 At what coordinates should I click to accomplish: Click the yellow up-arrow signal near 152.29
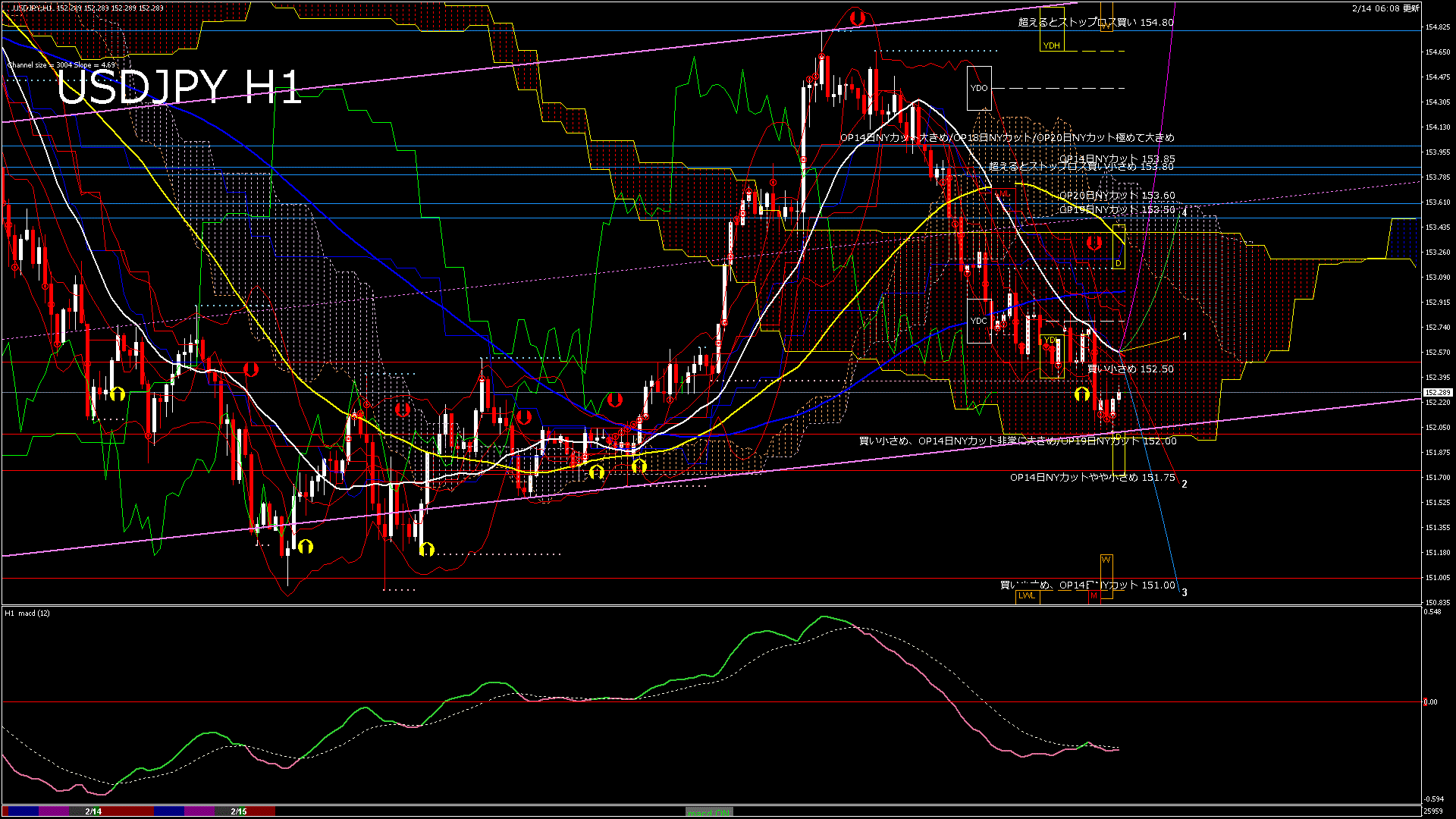pyautogui.click(x=1082, y=394)
